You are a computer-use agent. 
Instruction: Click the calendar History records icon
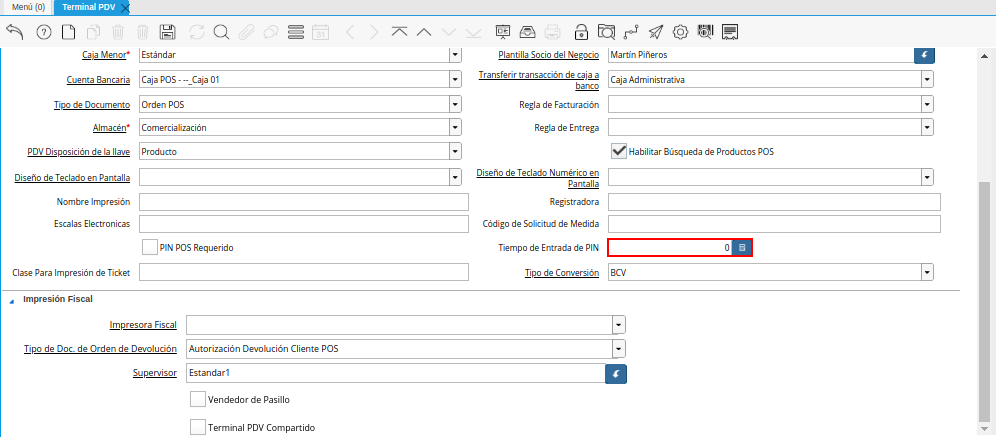point(321,32)
